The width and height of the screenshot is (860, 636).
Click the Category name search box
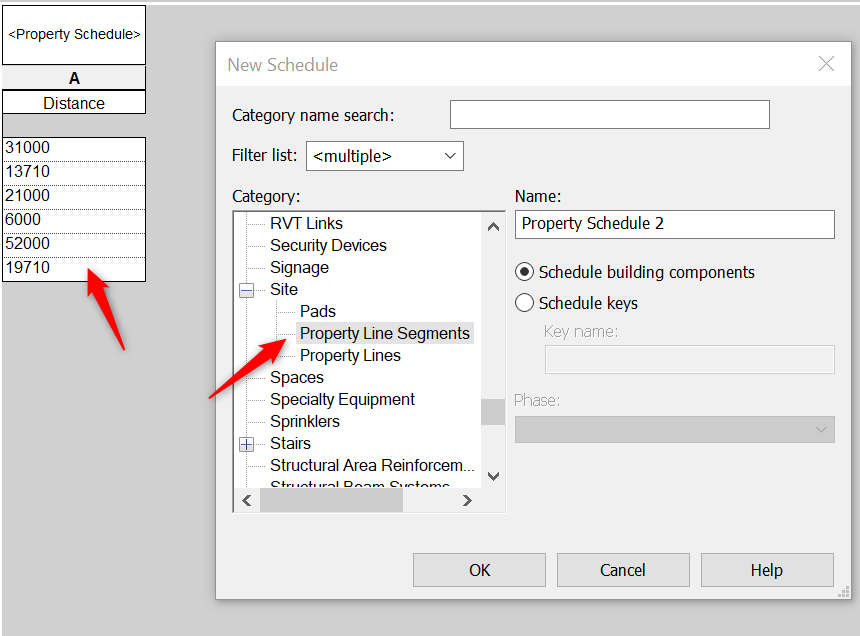pos(609,114)
